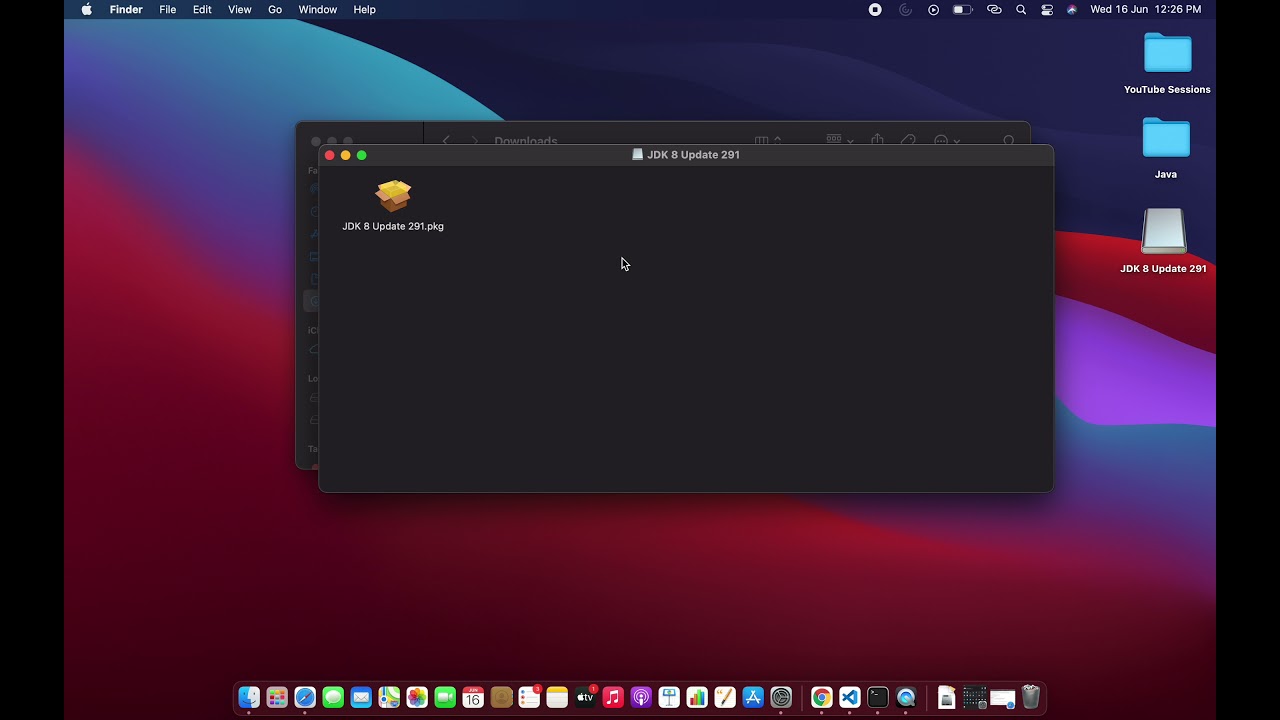Viewport: 1280px width, 720px height.
Task: Open the File menu
Action: [168, 9]
